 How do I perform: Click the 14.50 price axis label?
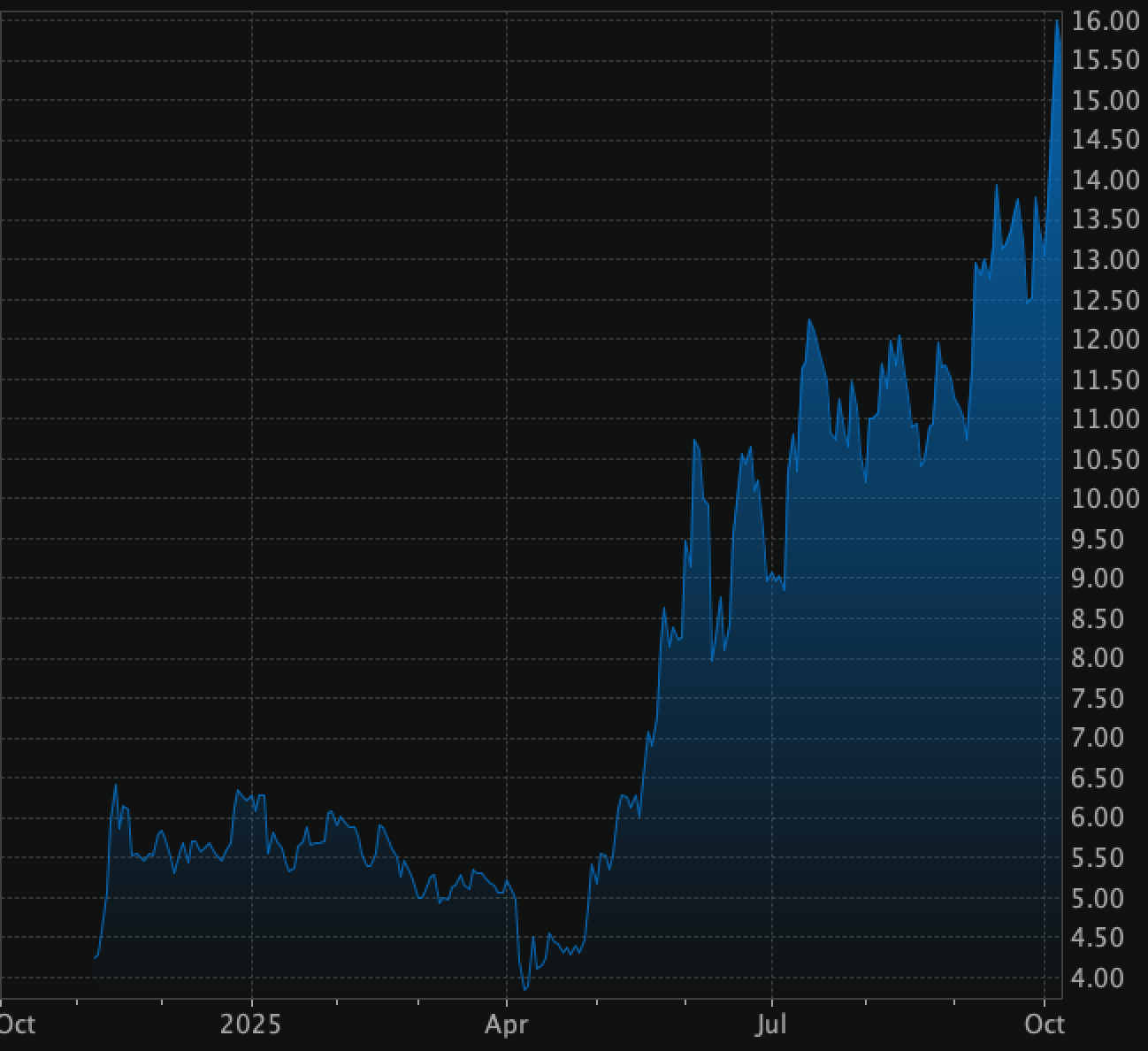[1106, 141]
